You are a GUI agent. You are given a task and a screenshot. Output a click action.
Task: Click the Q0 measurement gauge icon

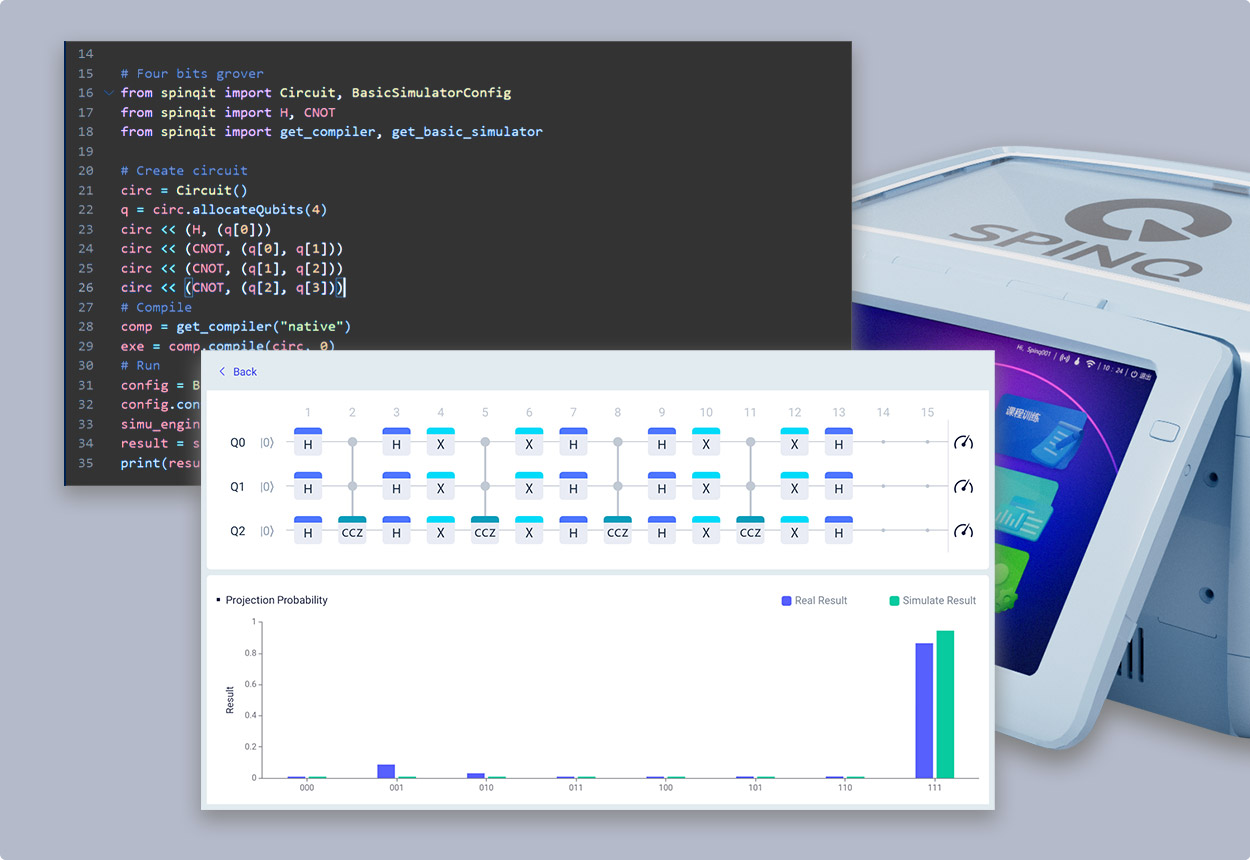coord(963,442)
